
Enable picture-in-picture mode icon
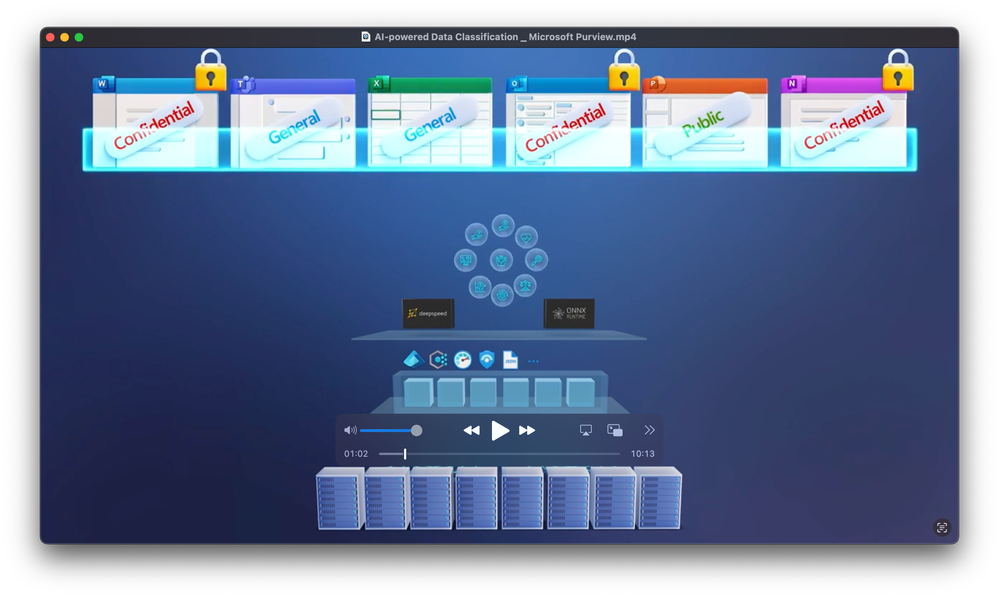(x=615, y=431)
